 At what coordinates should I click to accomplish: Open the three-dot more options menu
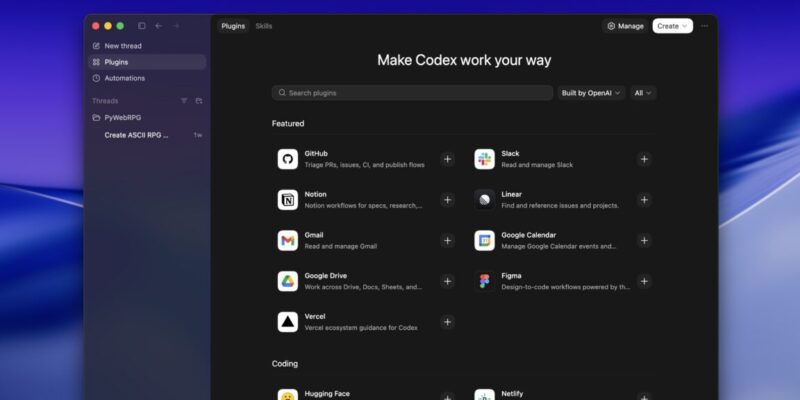pyautogui.click(x=705, y=26)
